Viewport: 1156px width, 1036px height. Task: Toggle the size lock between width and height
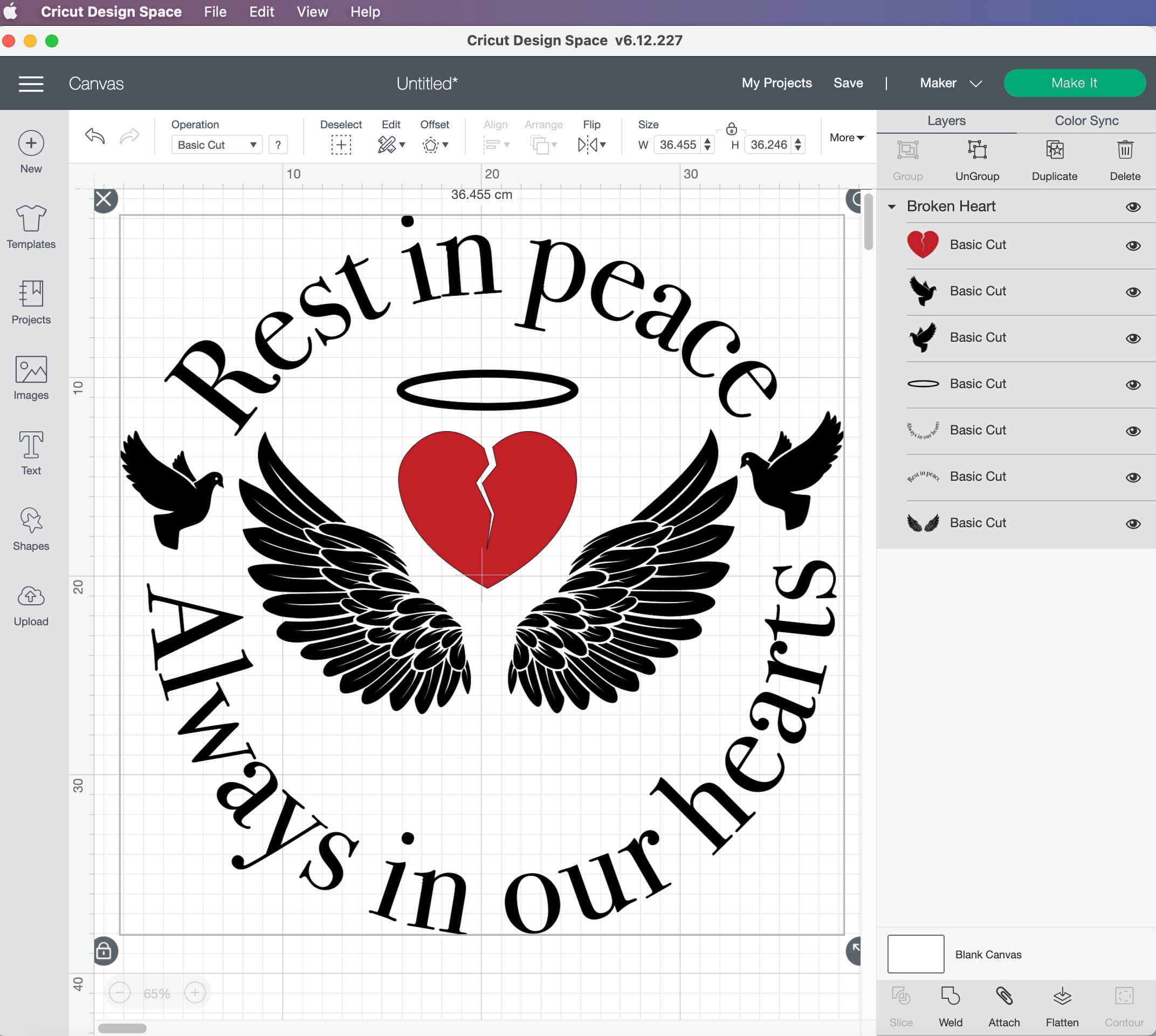tap(733, 129)
